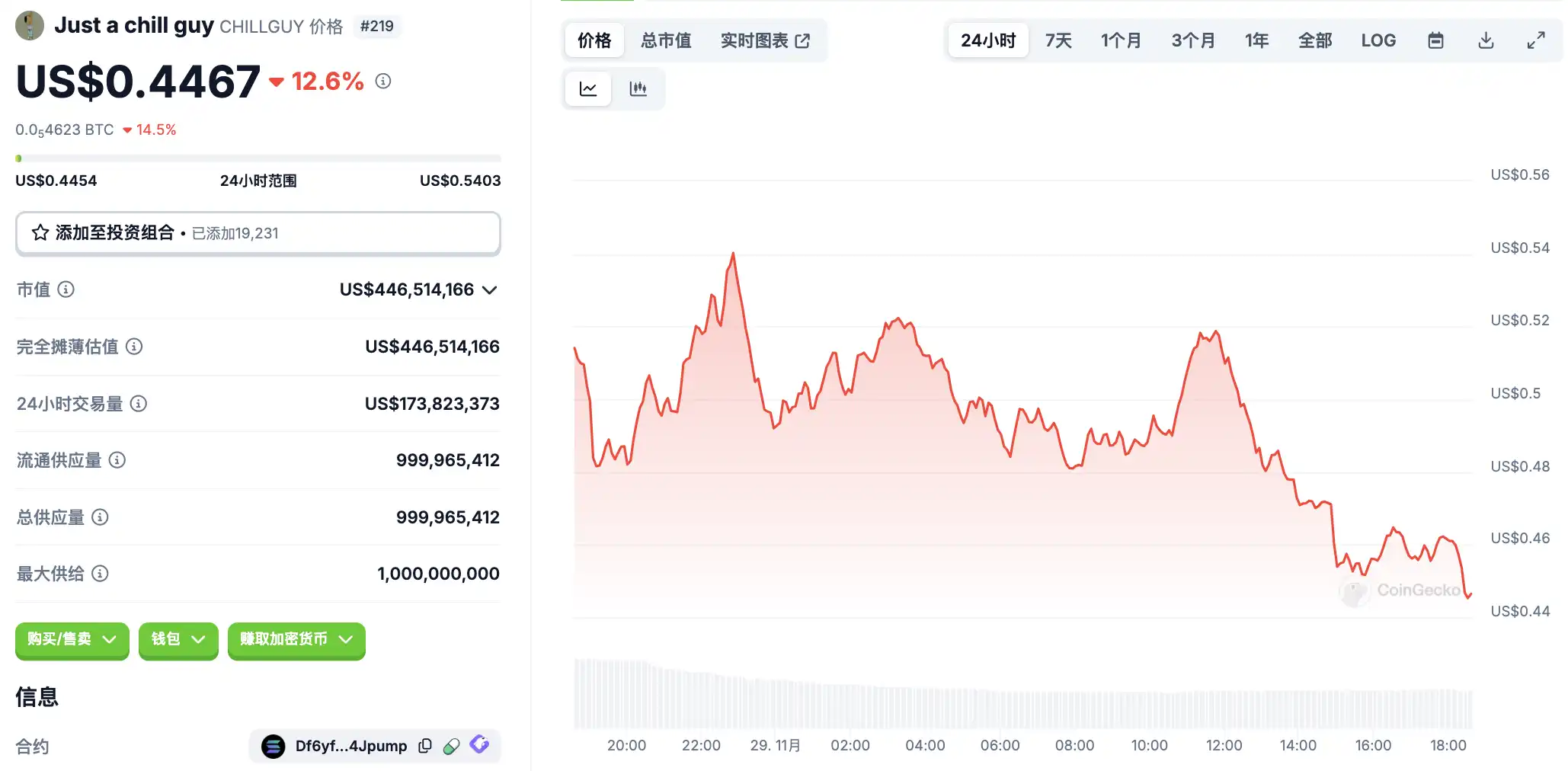
Task: Switch to the candlestick chart view
Action: pyautogui.click(x=638, y=89)
